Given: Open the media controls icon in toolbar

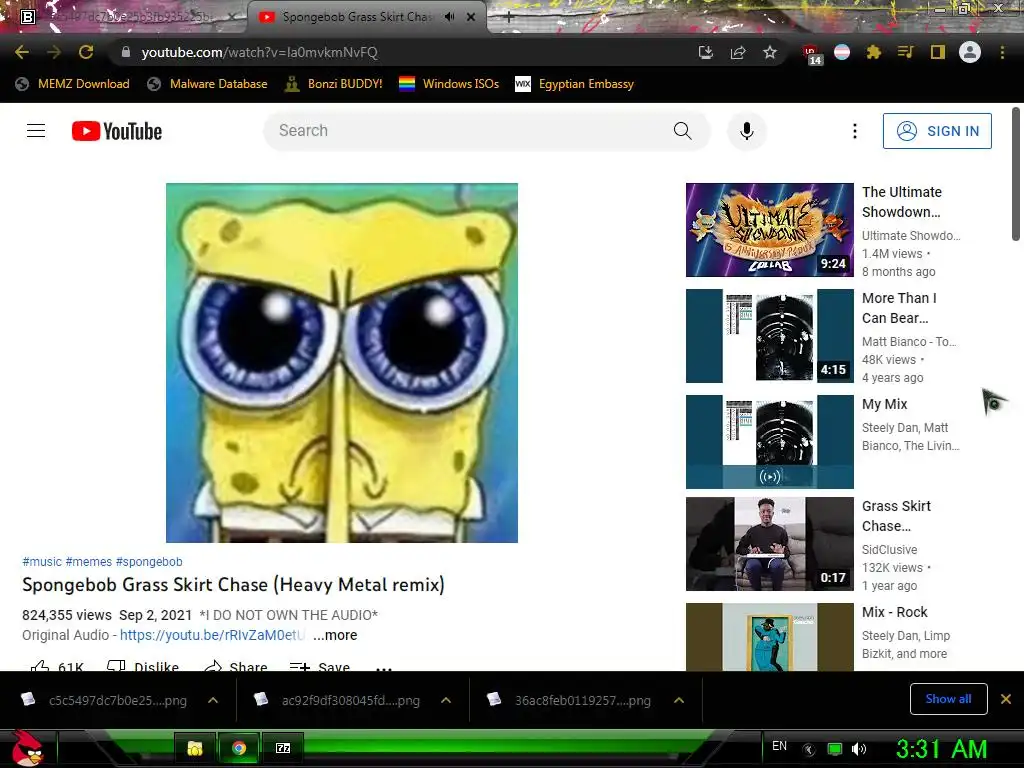Looking at the screenshot, I should point(905,52).
